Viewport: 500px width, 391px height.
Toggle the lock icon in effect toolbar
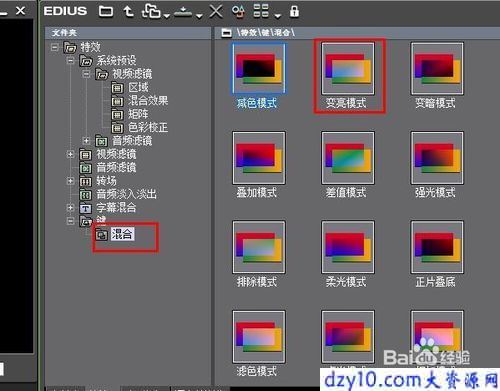294,11
